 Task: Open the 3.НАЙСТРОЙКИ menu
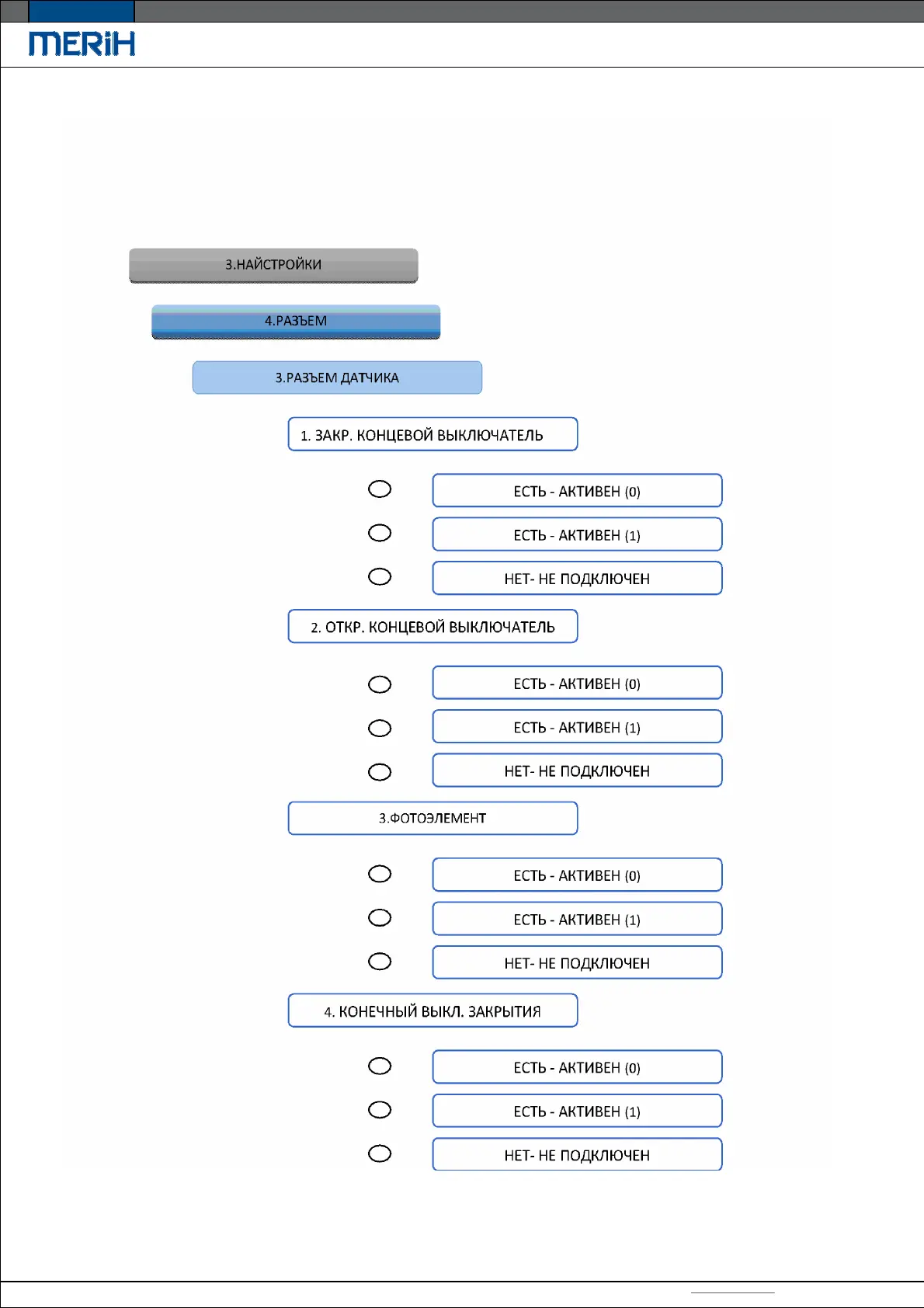point(273,265)
